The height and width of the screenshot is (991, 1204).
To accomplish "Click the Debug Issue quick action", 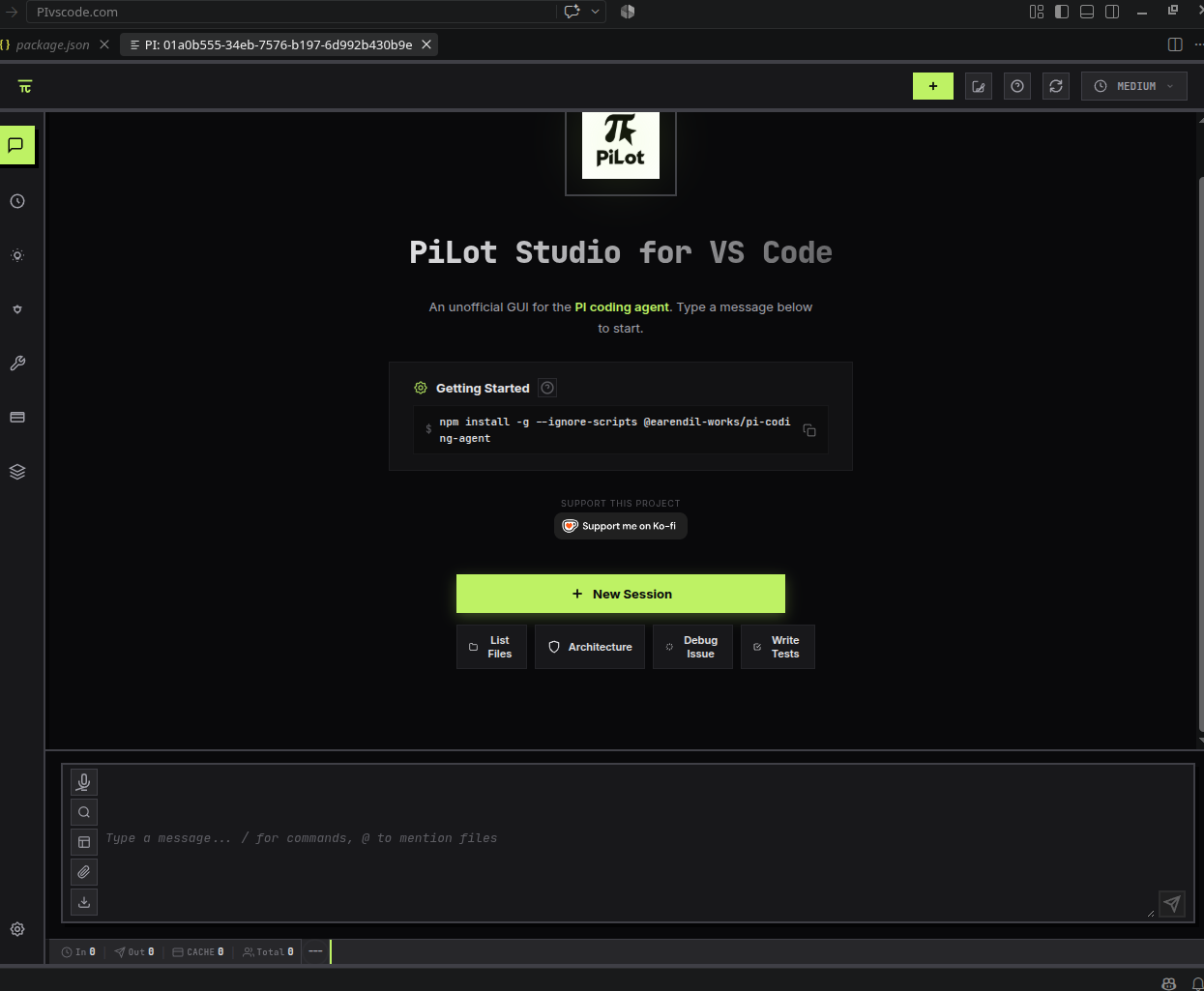I will pos(692,647).
